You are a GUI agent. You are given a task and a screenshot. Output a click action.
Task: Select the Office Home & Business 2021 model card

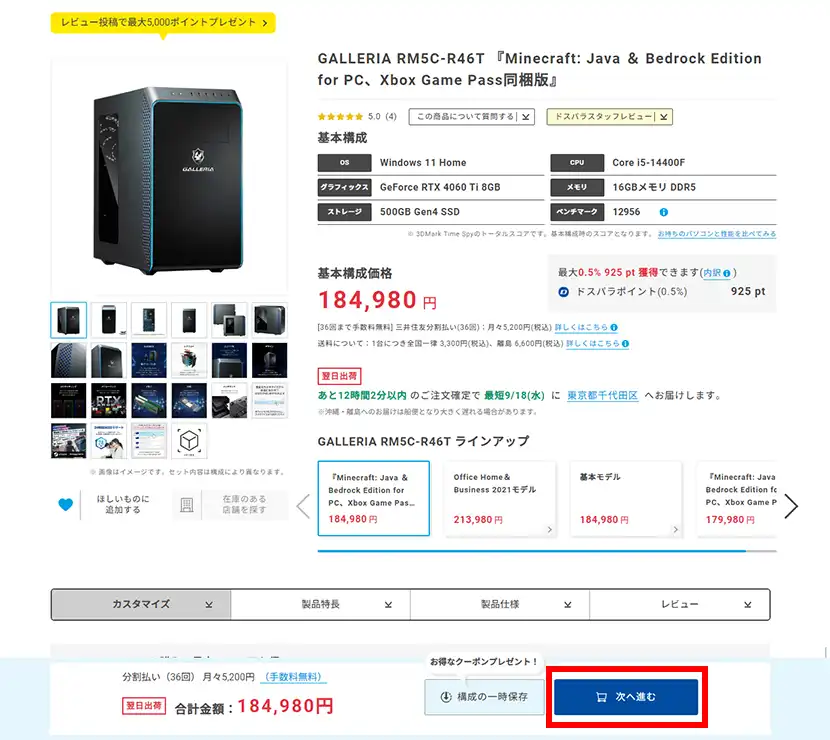[x=500, y=499]
